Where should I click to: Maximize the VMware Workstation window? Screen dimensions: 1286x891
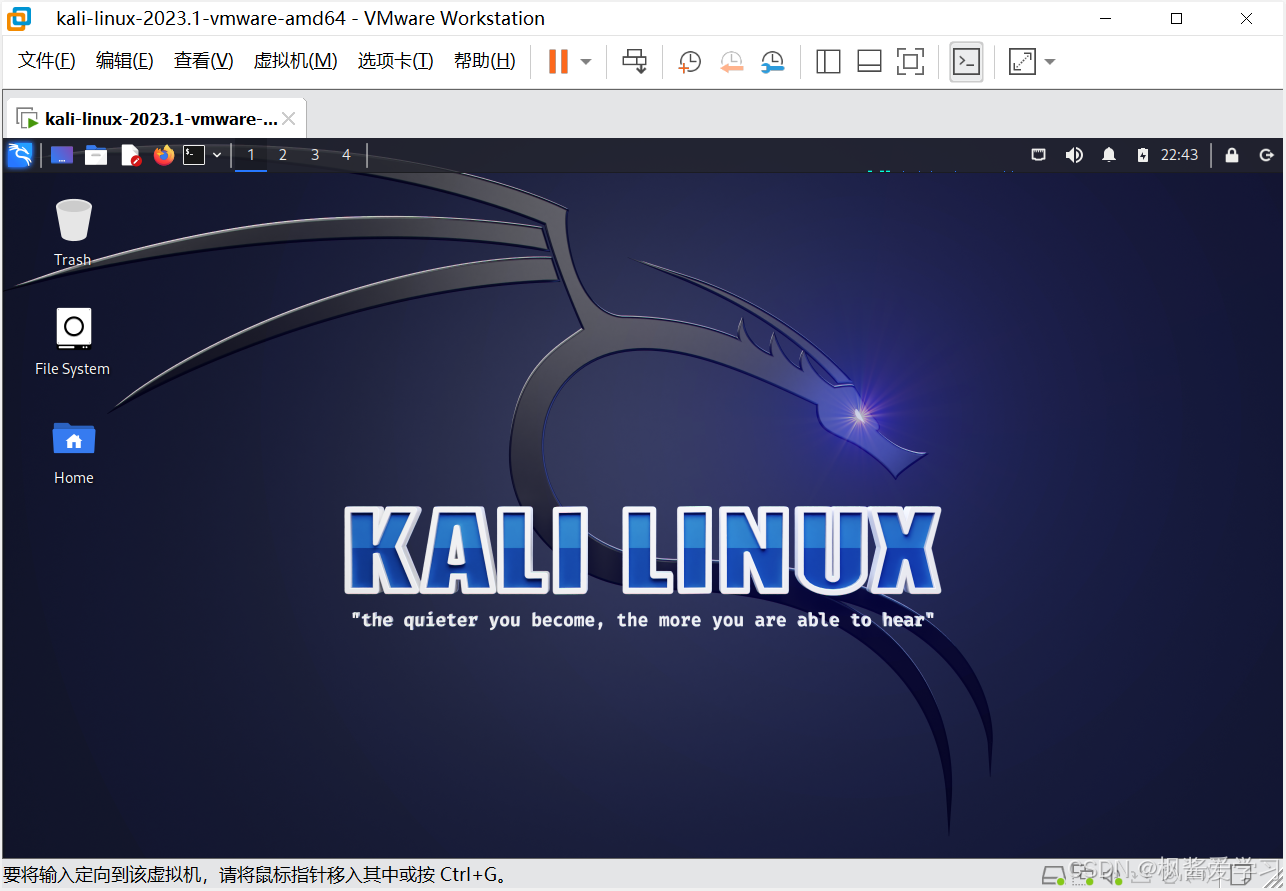click(x=1177, y=18)
